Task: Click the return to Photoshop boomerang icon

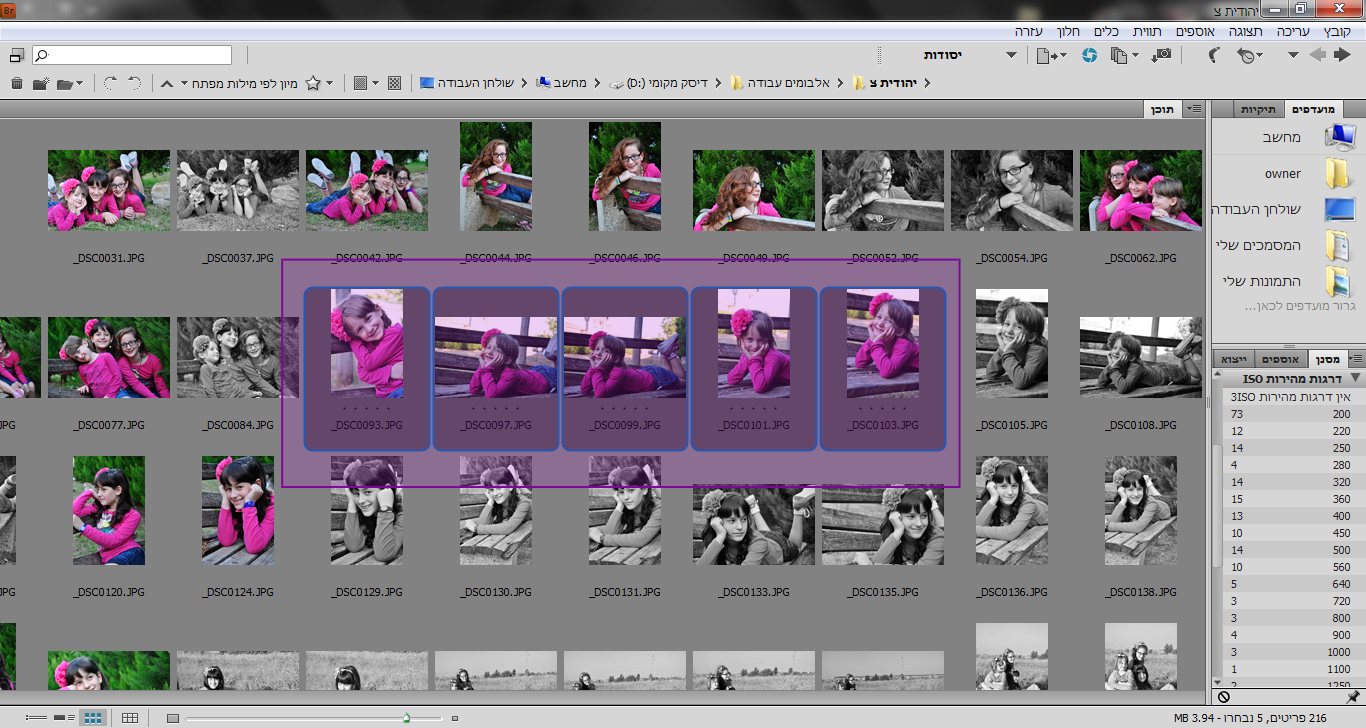Action: tap(1213, 55)
